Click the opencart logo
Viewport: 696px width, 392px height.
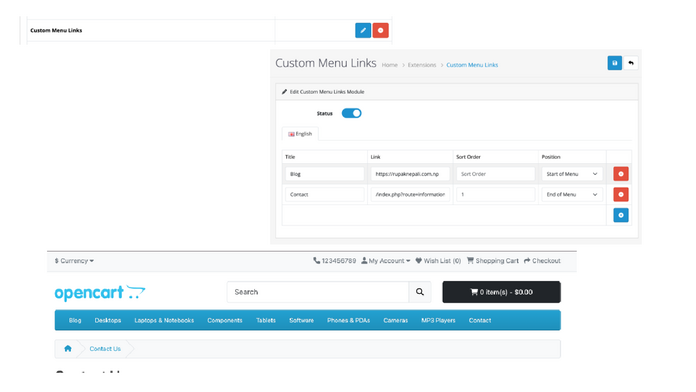pyautogui.click(x=100, y=293)
